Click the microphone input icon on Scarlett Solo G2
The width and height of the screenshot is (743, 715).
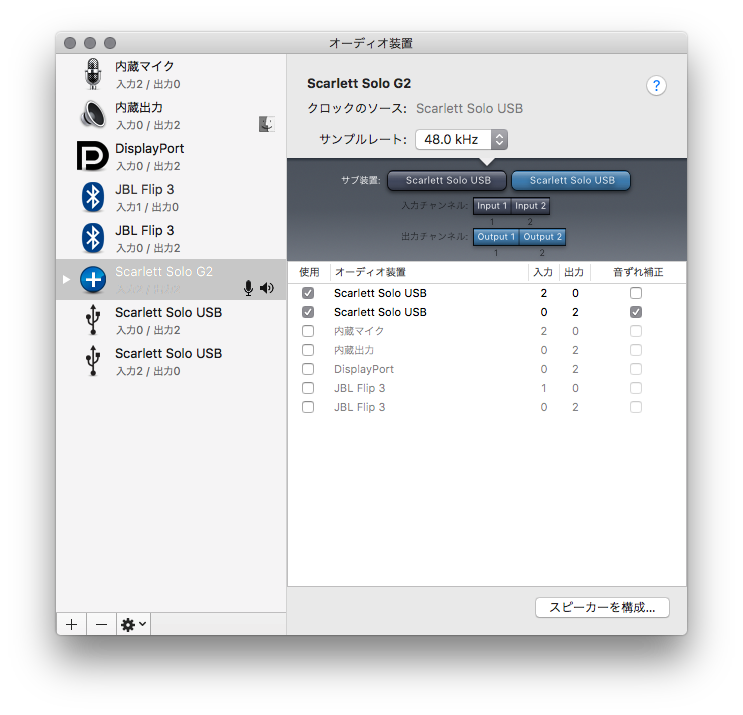click(248, 288)
